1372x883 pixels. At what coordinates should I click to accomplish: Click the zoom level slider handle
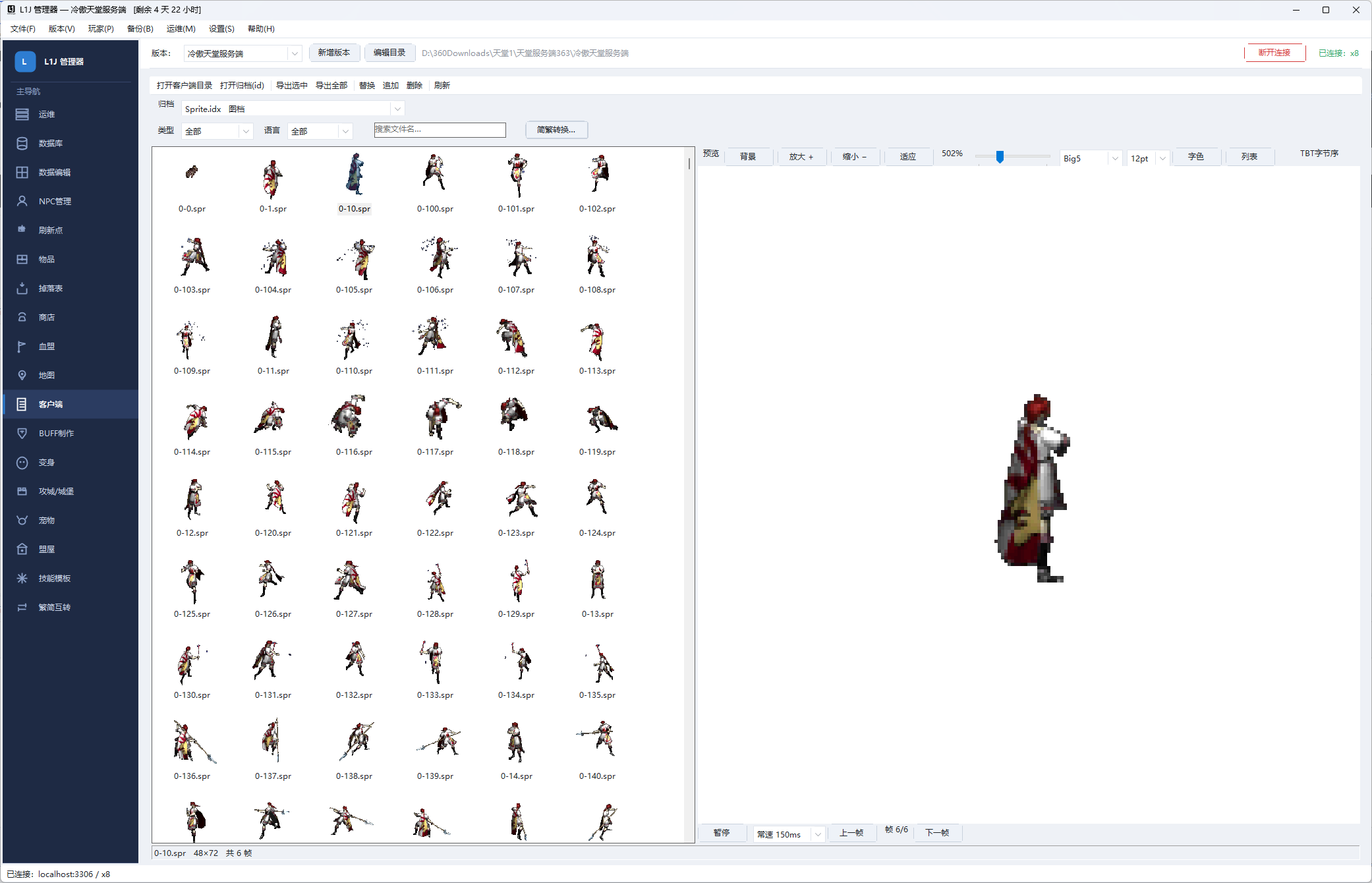[1000, 157]
